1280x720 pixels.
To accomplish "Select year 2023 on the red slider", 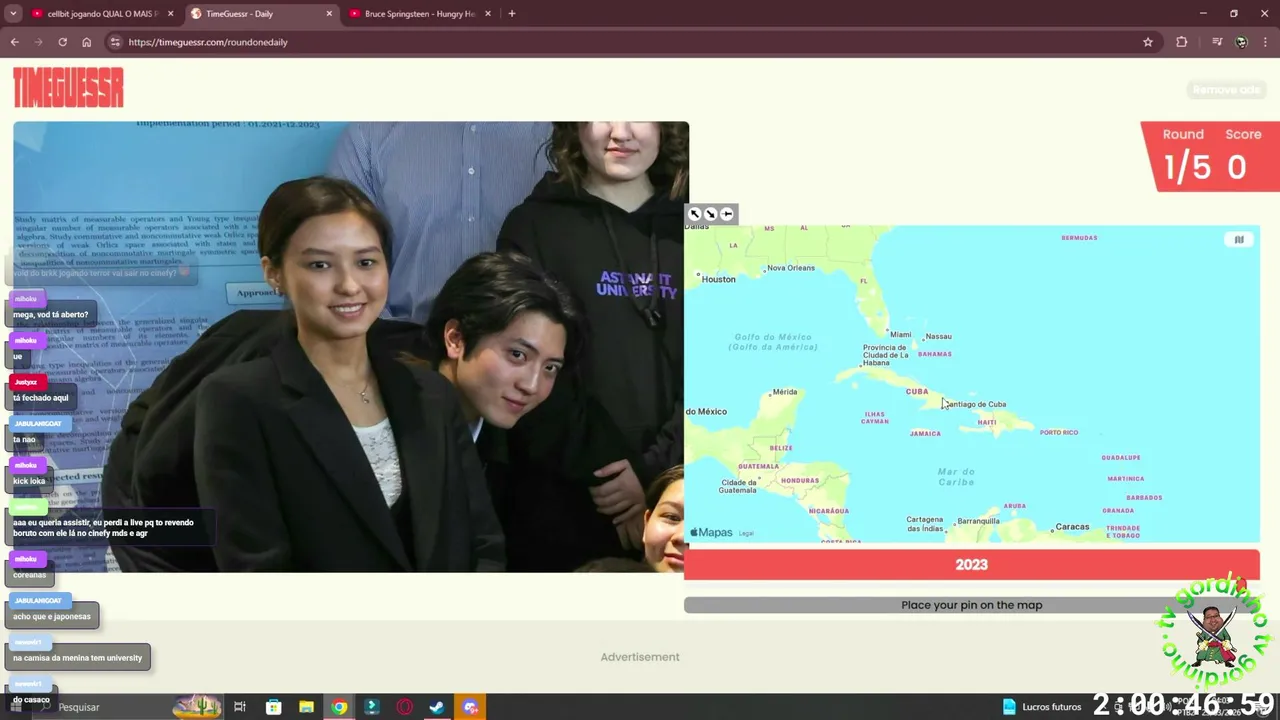I will tap(971, 565).
